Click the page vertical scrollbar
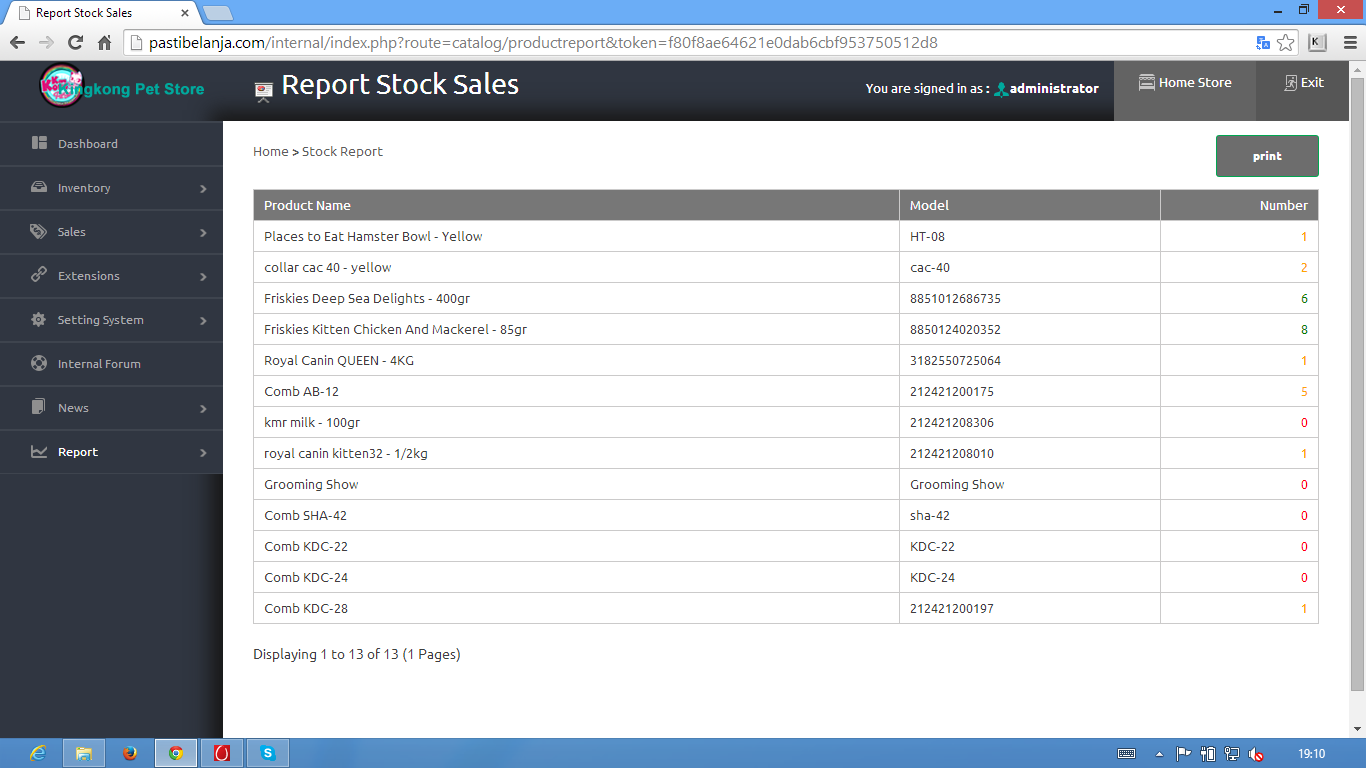 pyautogui.click(x=1357, y=380)
